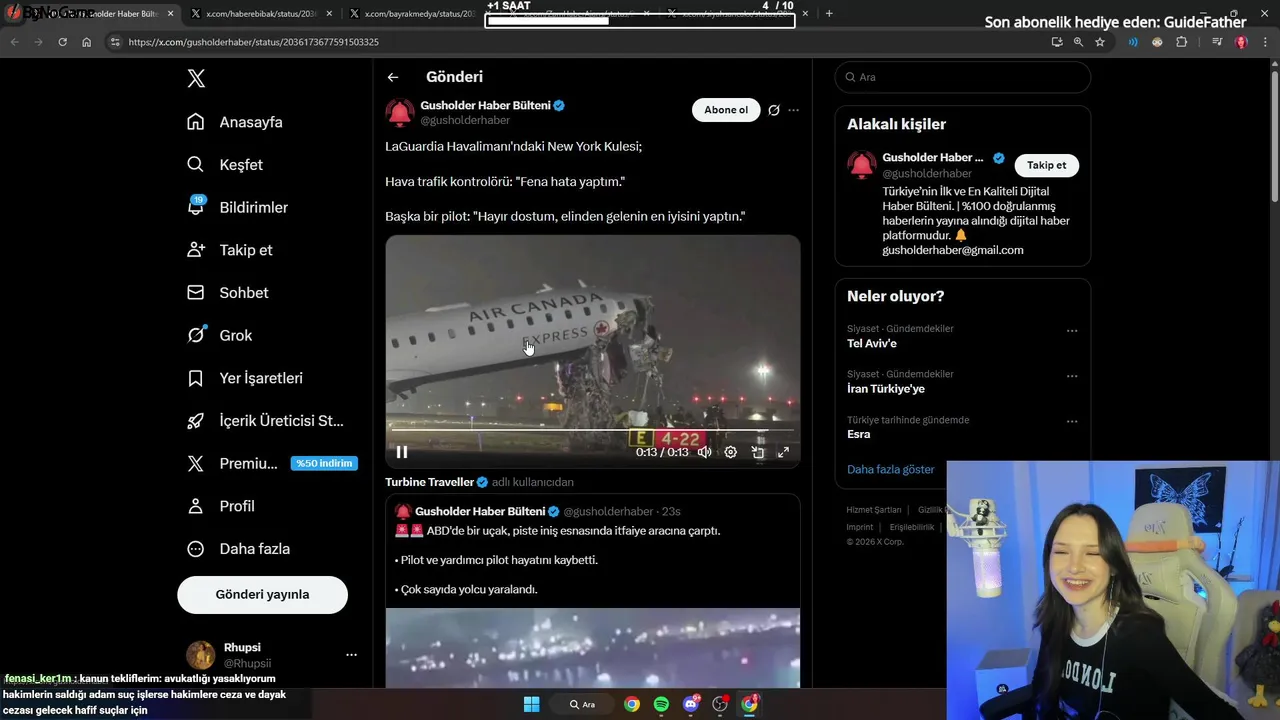Viewport: 1280px width, 720px height.
Task: Open İçerik Üreticisi Stüdyosu entry
Action: pyautogui.click(x=265, y=421)
